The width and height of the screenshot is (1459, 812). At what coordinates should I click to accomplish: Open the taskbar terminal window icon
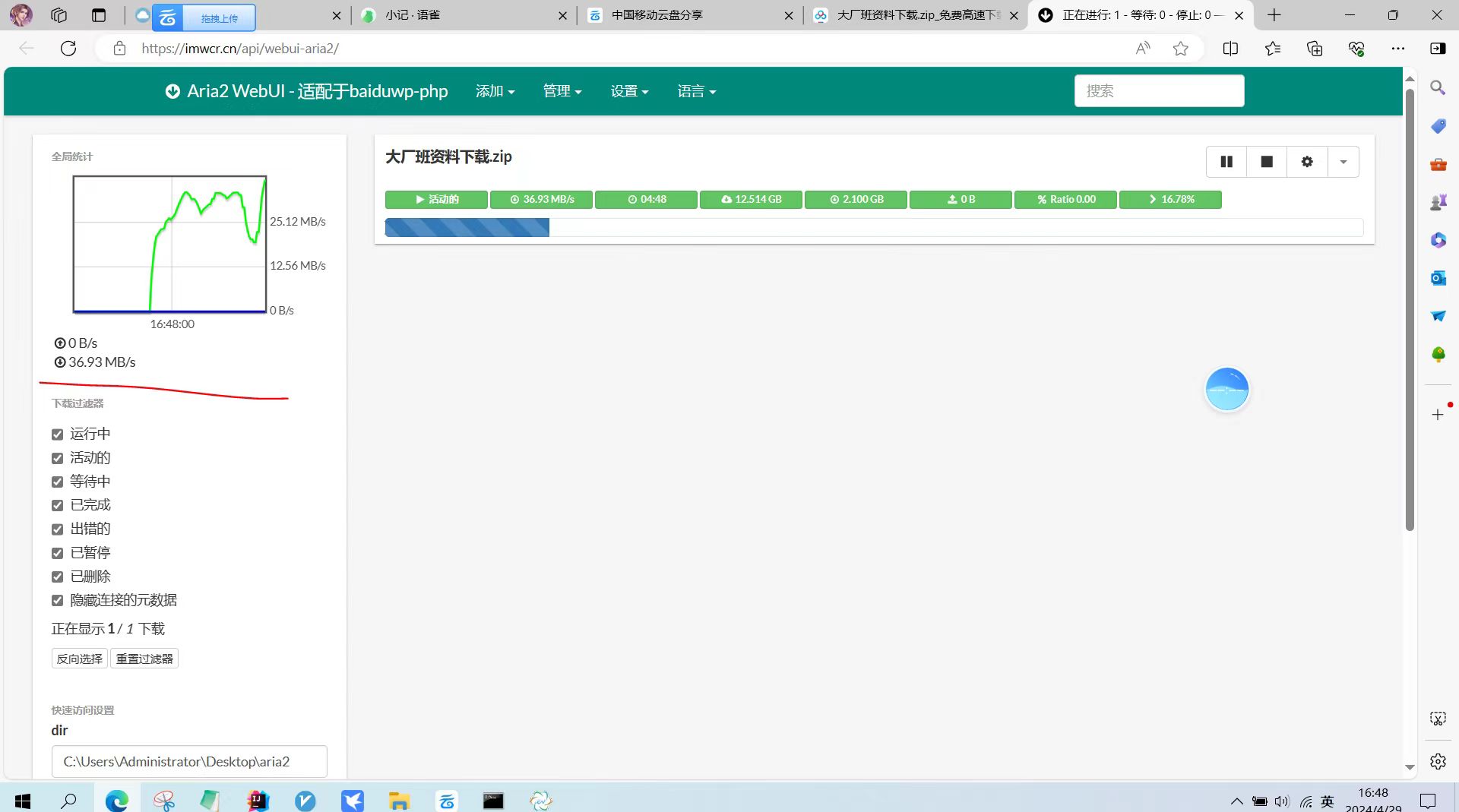coord(493,801)
